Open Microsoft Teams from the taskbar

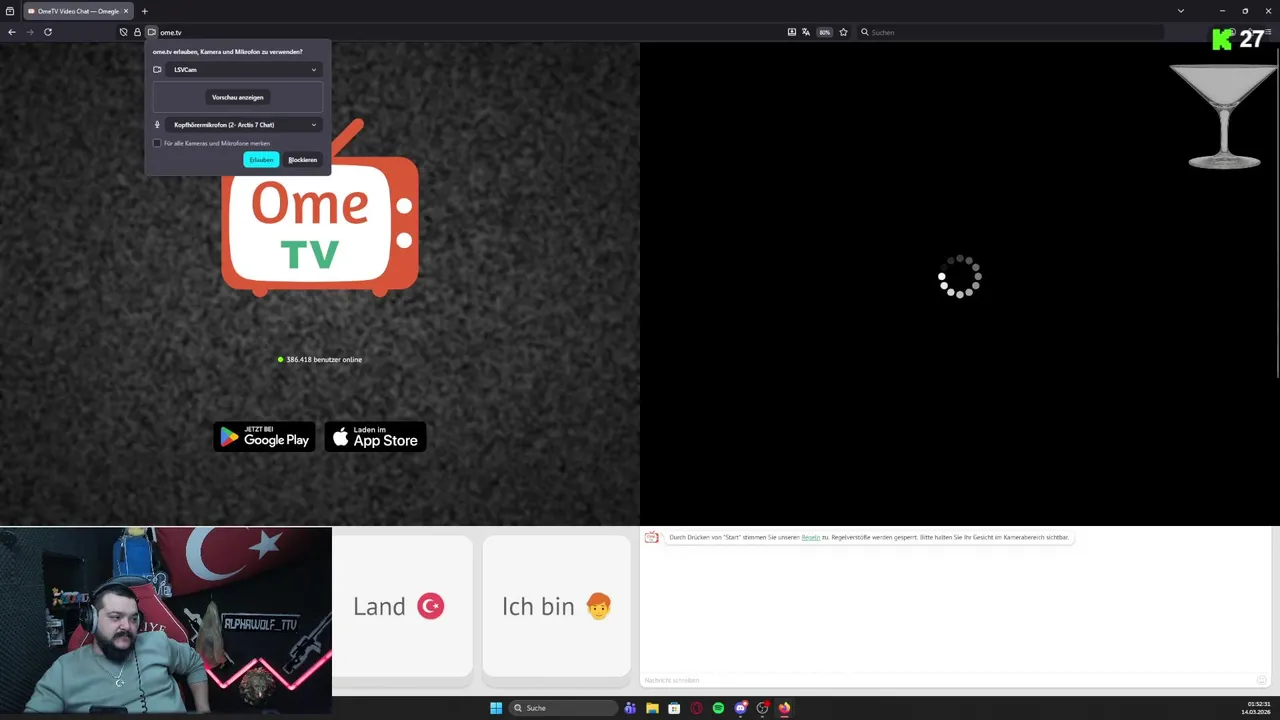630,708
